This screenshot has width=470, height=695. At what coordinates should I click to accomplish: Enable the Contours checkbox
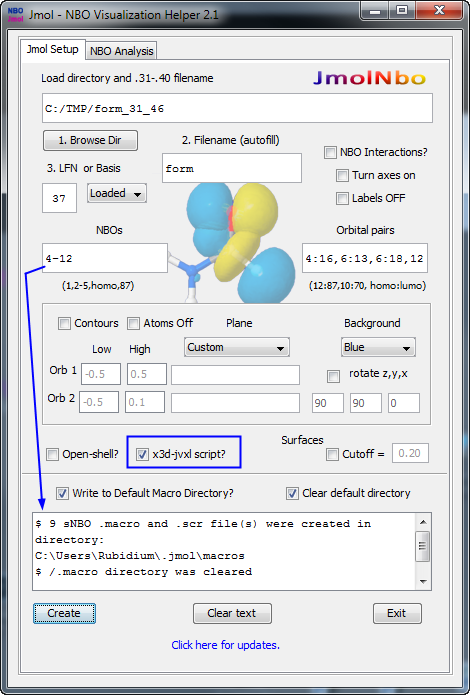pyautogui.click(x=64, y=324)
